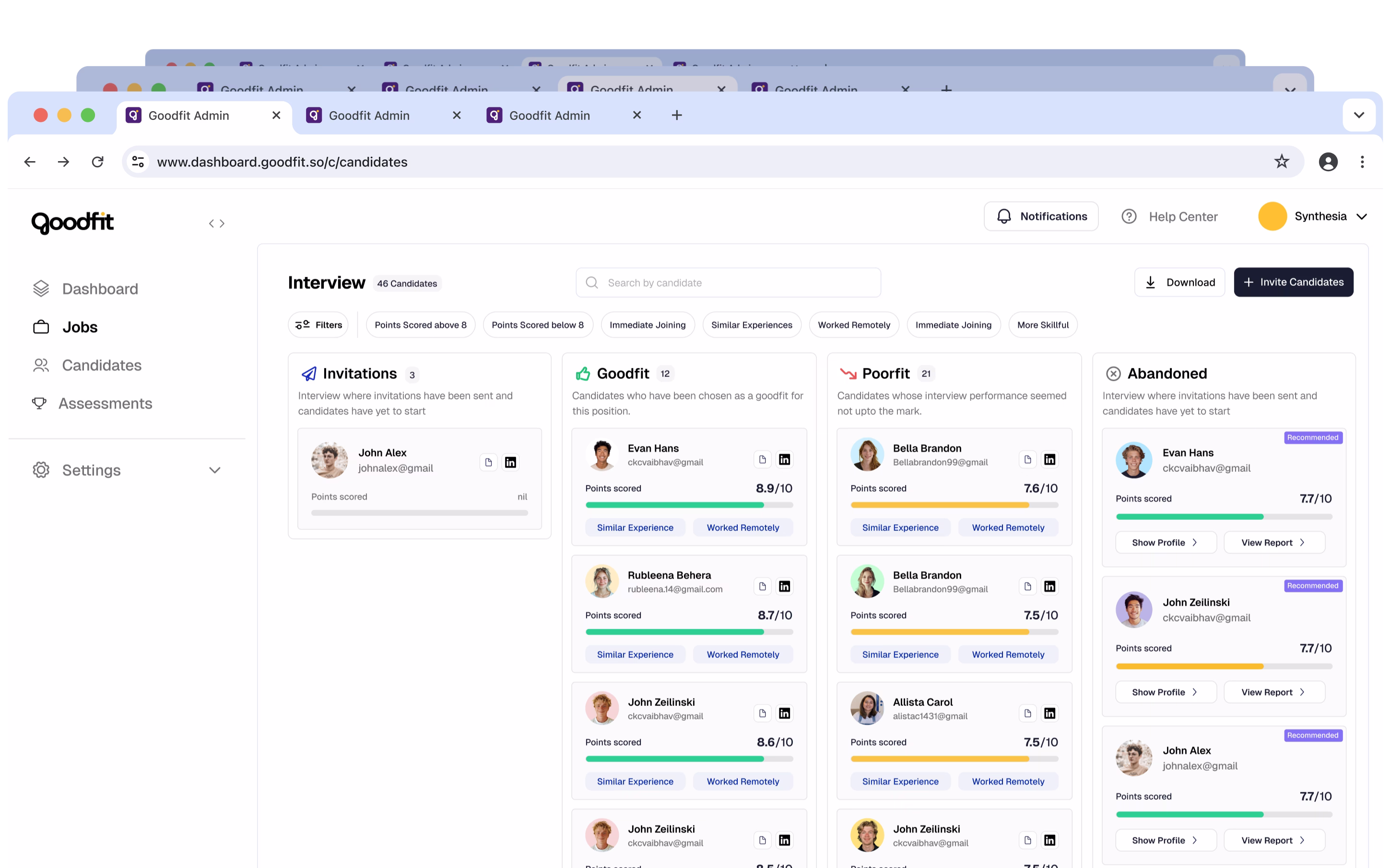The image size is (1391, 868).
Task: Click the Download button
Action: pos(1179,282)
